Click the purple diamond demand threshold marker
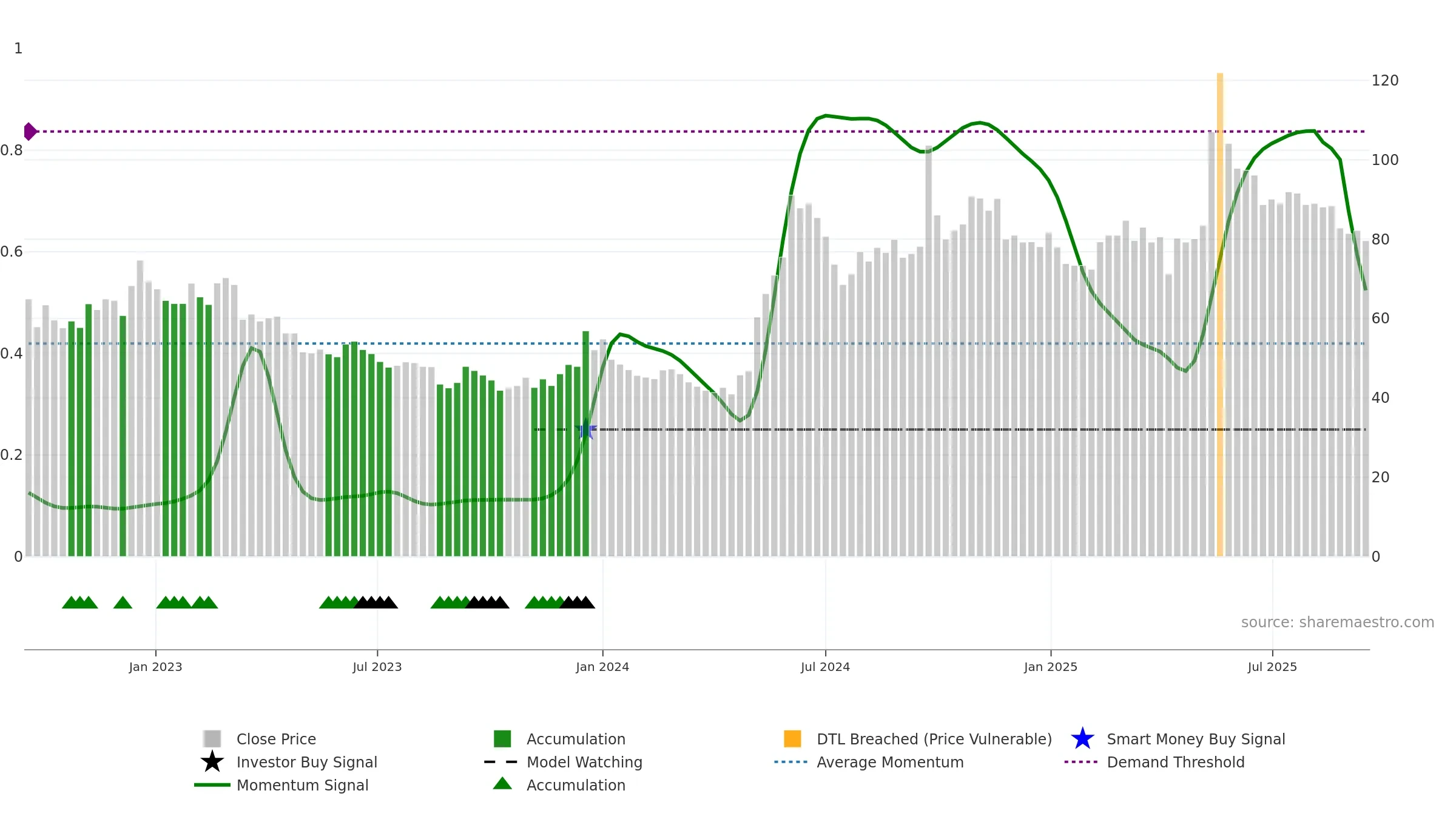The height and width of the screenshot is (819, 1456). 30,131
